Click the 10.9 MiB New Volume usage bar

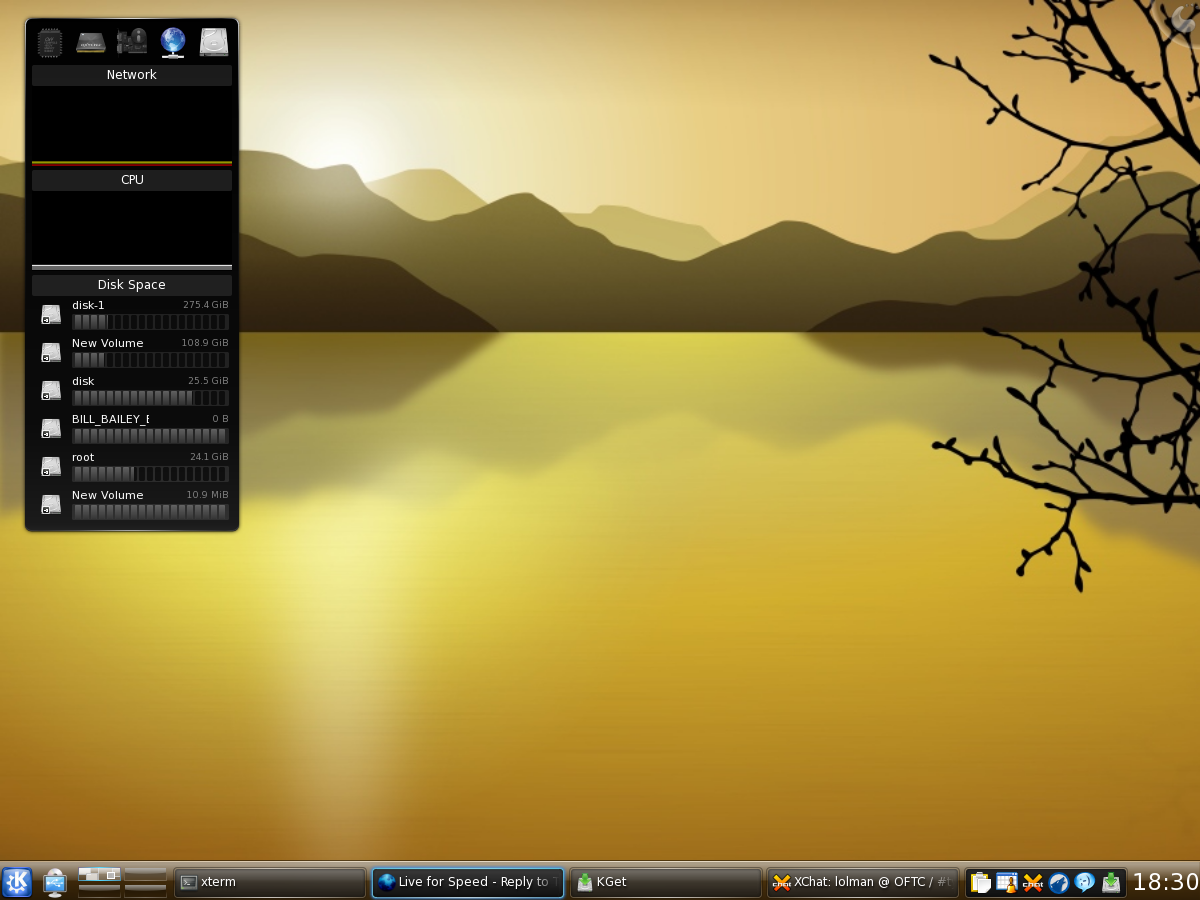coord(150,512)
